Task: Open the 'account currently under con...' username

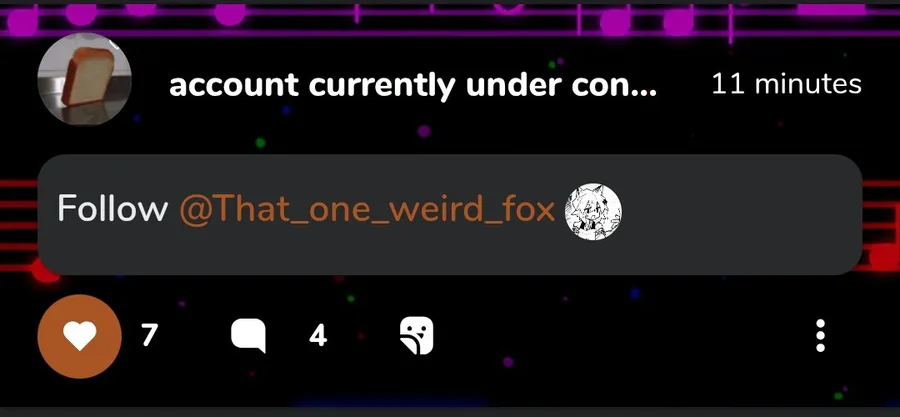Action: click(x=413, y=85)
